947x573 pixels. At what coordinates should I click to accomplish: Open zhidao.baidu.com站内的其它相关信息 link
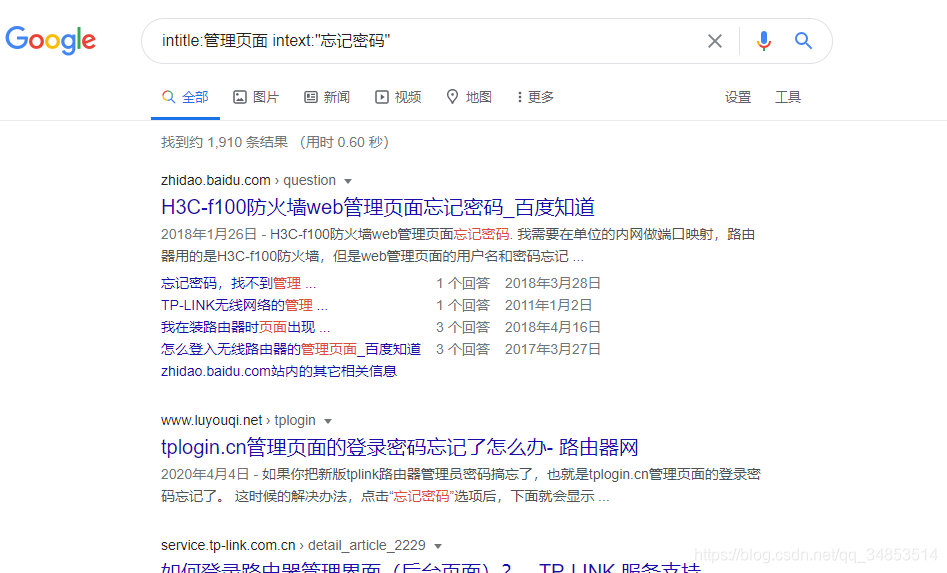pyautogui.click(x=278, y=371)
